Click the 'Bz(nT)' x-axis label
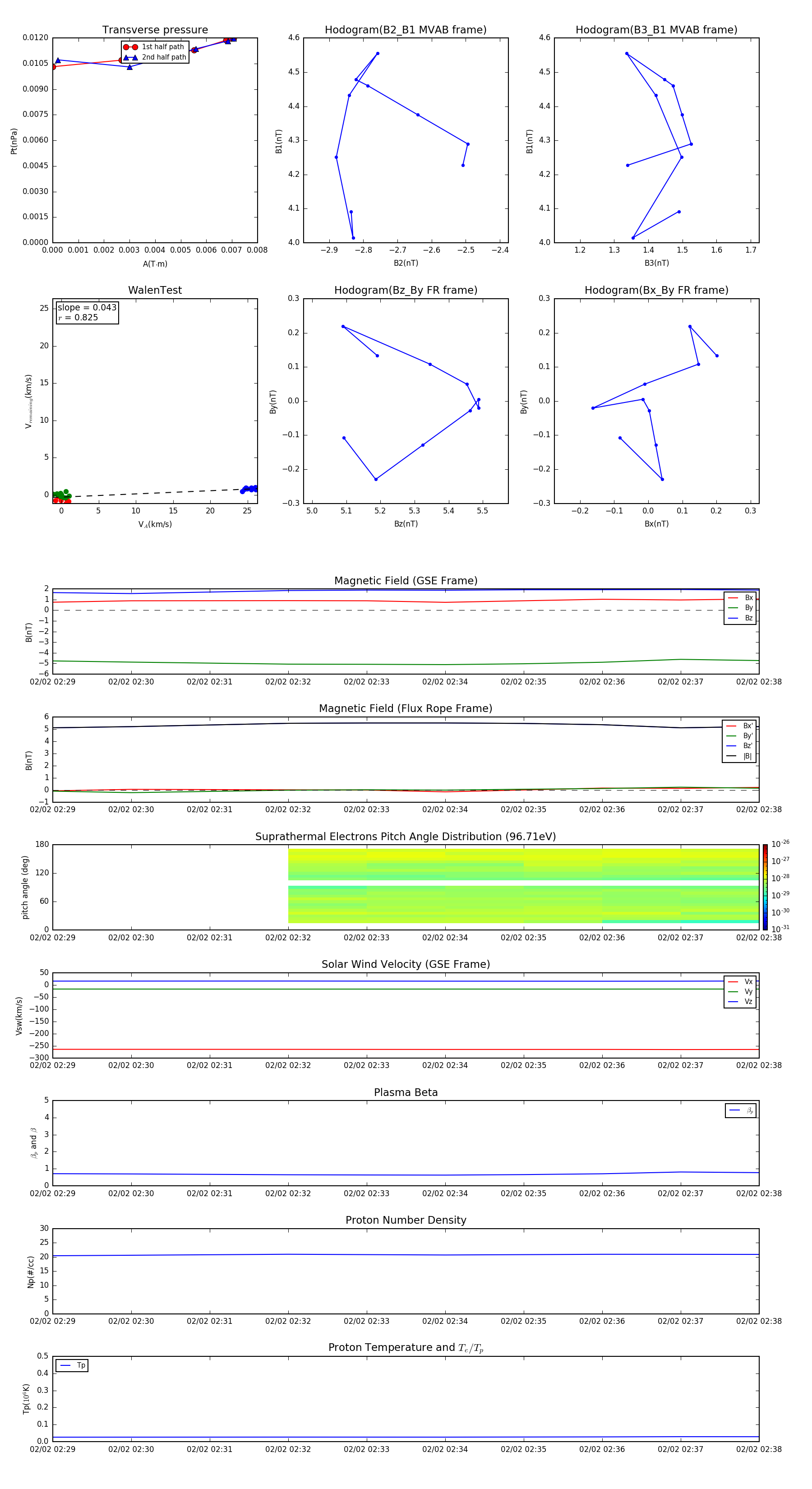Viewport: 812px width, 1489px height. pos(406,524)
